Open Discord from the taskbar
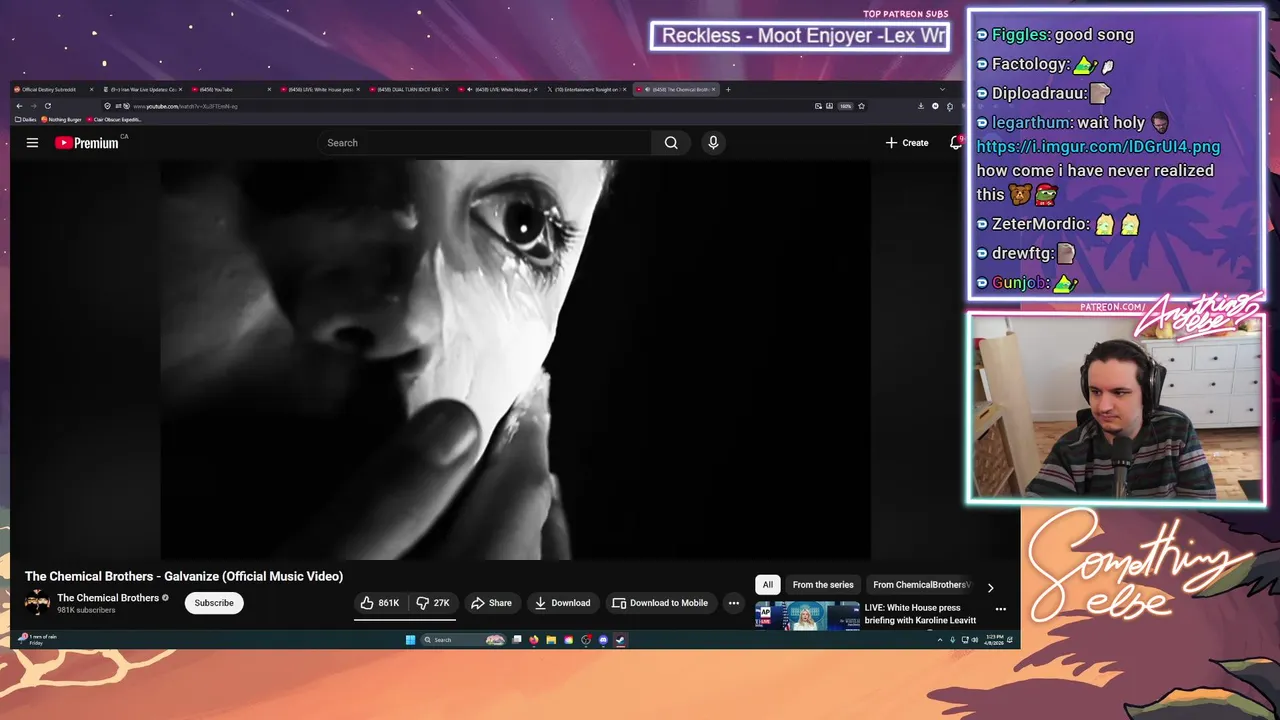 click(x=603, y=640)
